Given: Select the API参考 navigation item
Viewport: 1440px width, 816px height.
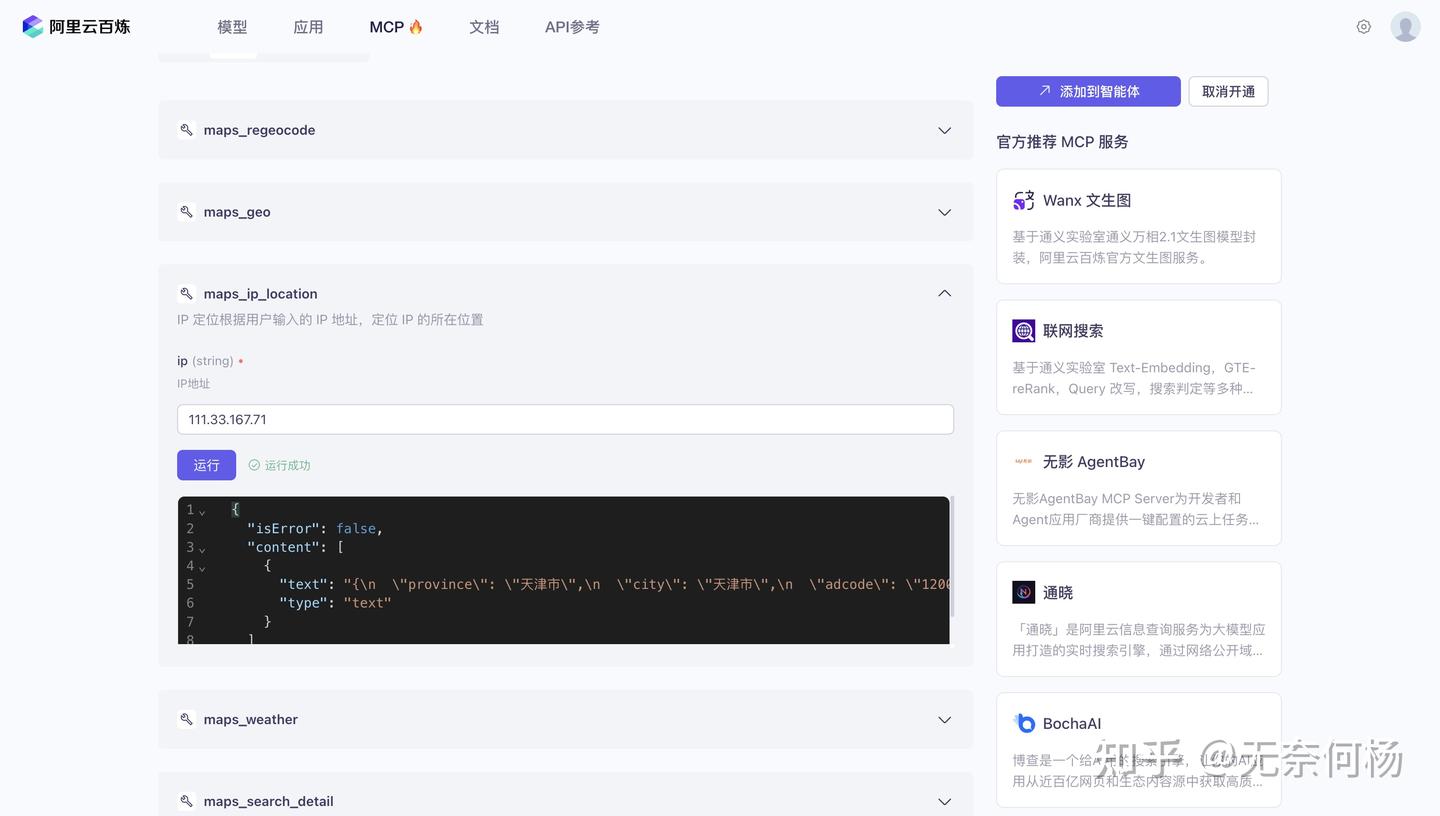Looking at the screenshot, I should click(x=571, y=27).
